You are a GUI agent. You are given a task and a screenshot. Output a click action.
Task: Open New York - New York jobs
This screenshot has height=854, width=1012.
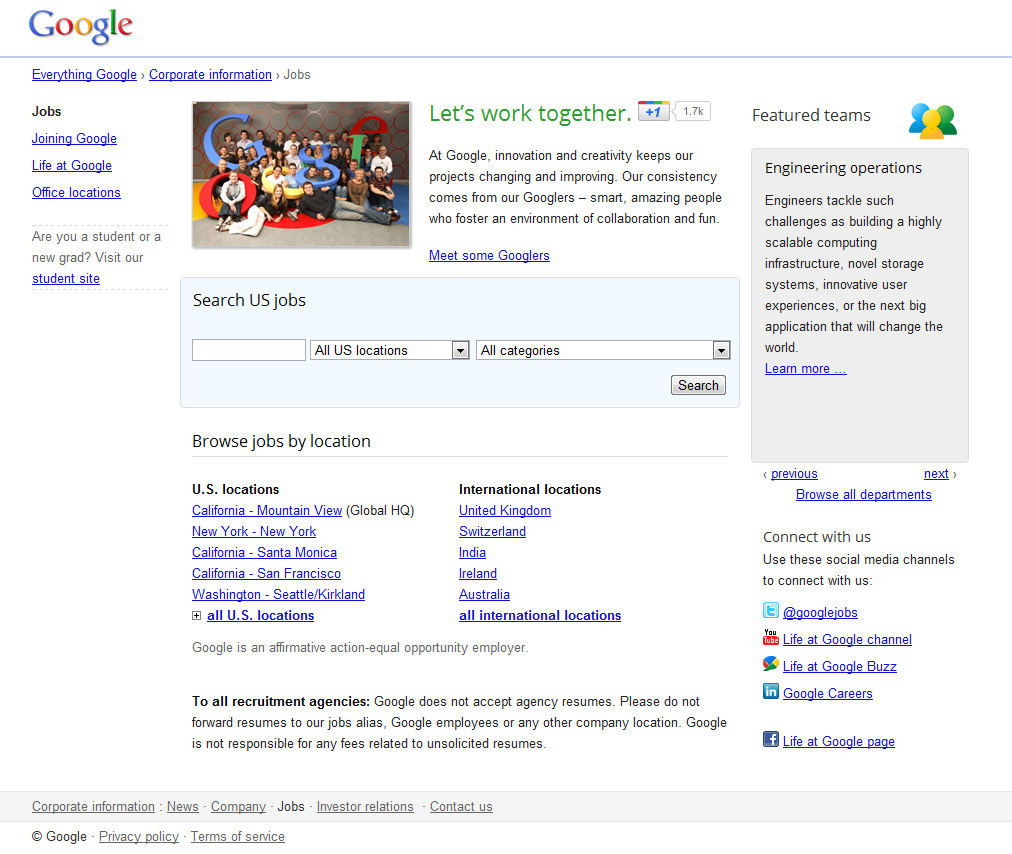[x=254, y=532]
